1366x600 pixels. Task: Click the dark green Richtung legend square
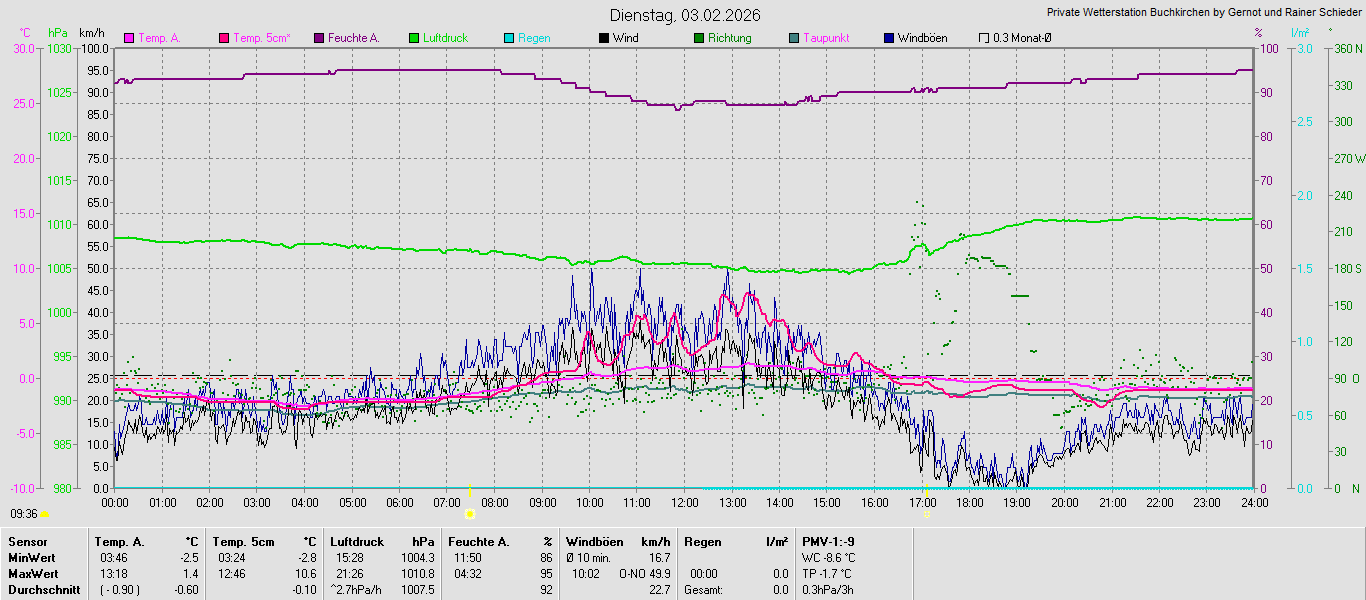699,38
